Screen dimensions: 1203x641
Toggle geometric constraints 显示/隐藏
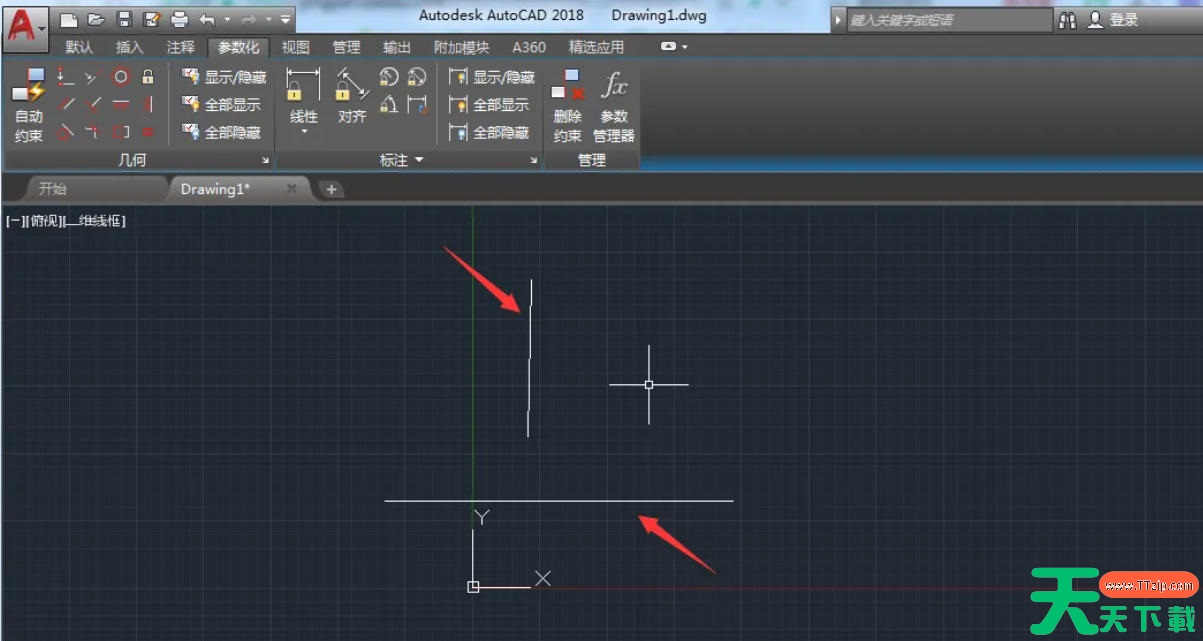(225, 77)
